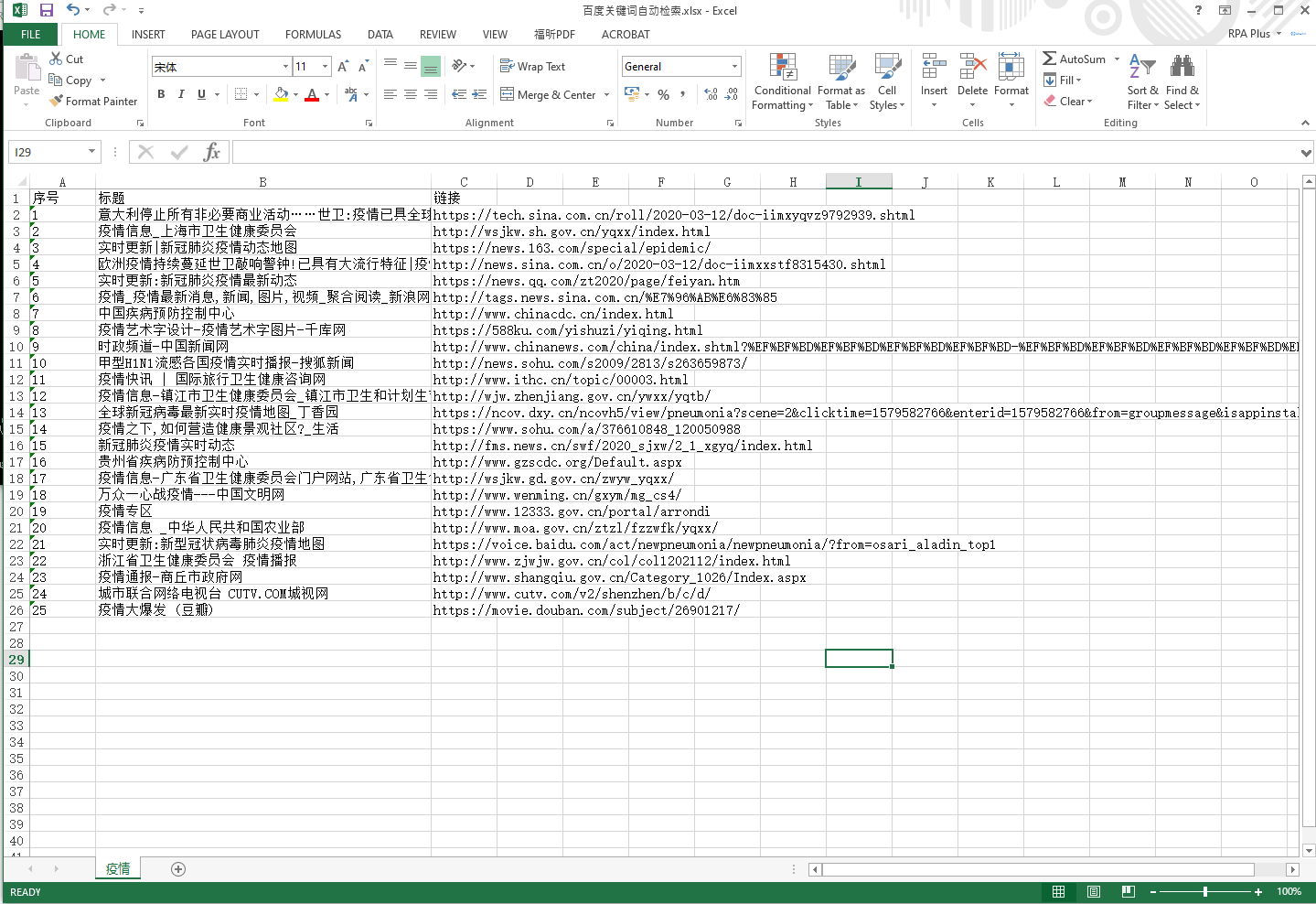Click the Paste icon
The image size is (1316, 904).
coord(27,69)
